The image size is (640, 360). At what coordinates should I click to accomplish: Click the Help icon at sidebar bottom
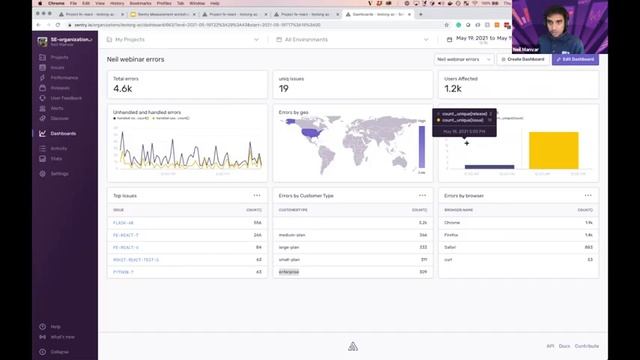pos(42,327)
